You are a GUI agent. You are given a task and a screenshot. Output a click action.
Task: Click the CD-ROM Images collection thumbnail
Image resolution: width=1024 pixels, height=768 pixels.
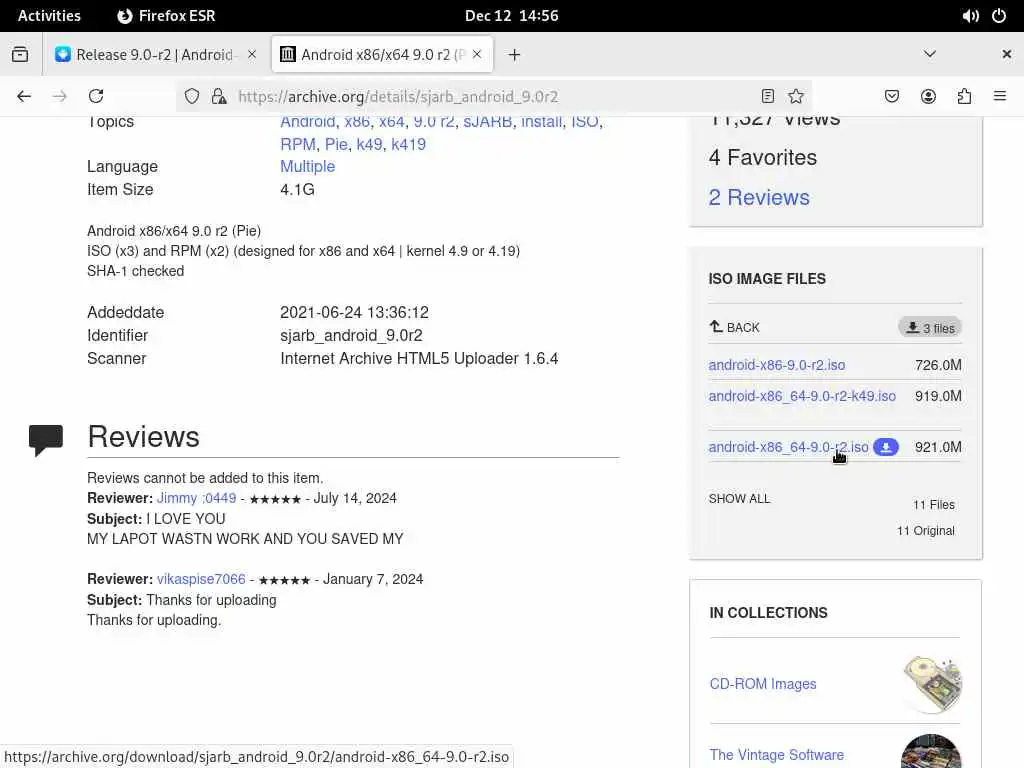tap(933, 684)
